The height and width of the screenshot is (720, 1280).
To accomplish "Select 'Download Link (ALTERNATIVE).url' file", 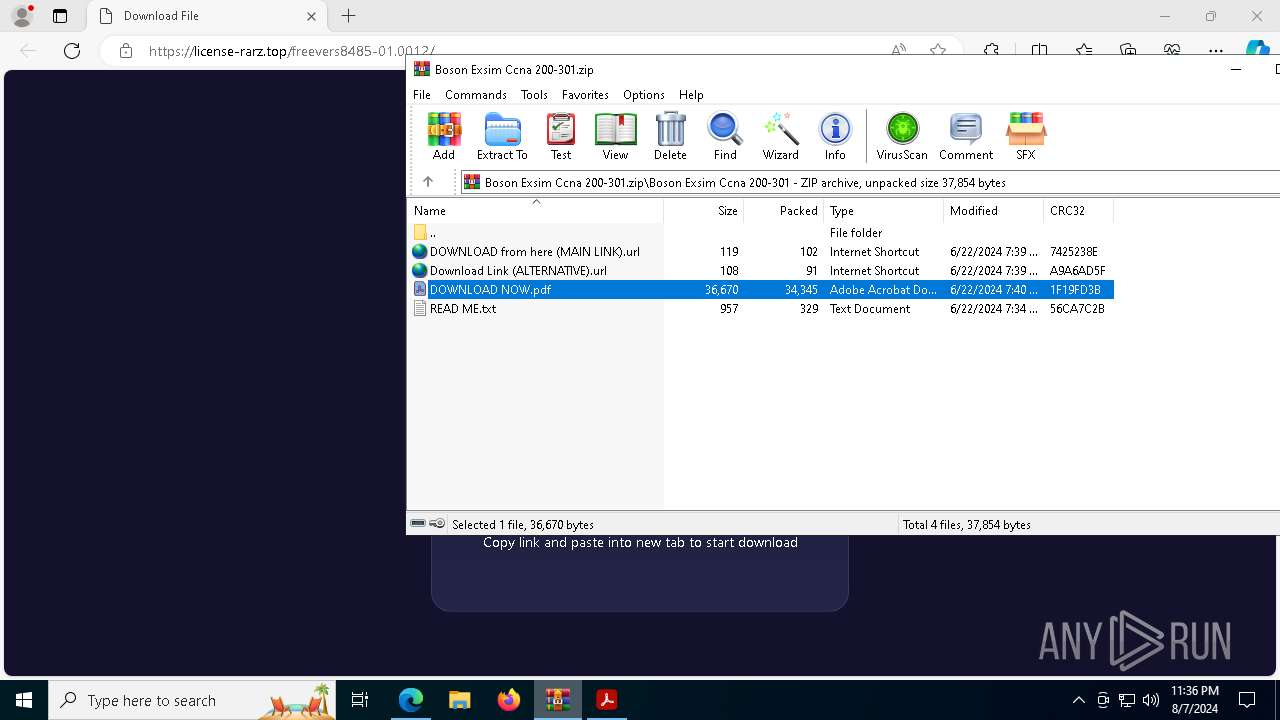I will (761, 271).
